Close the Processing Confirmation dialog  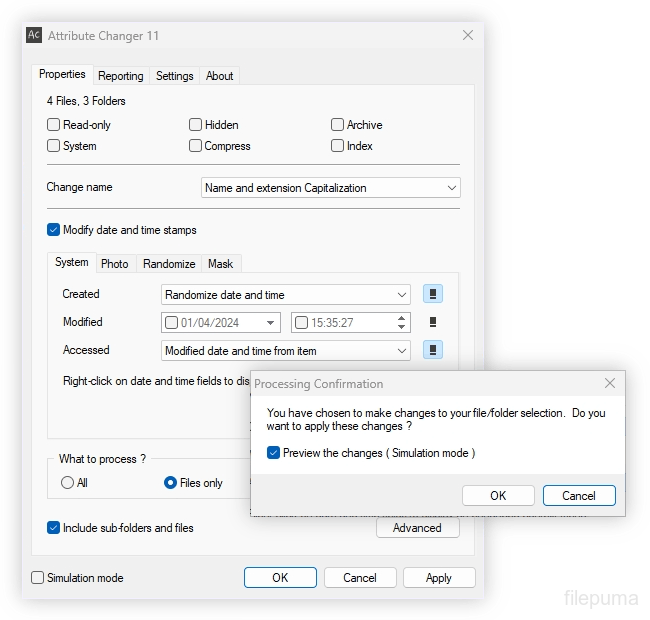click(610, 383)
